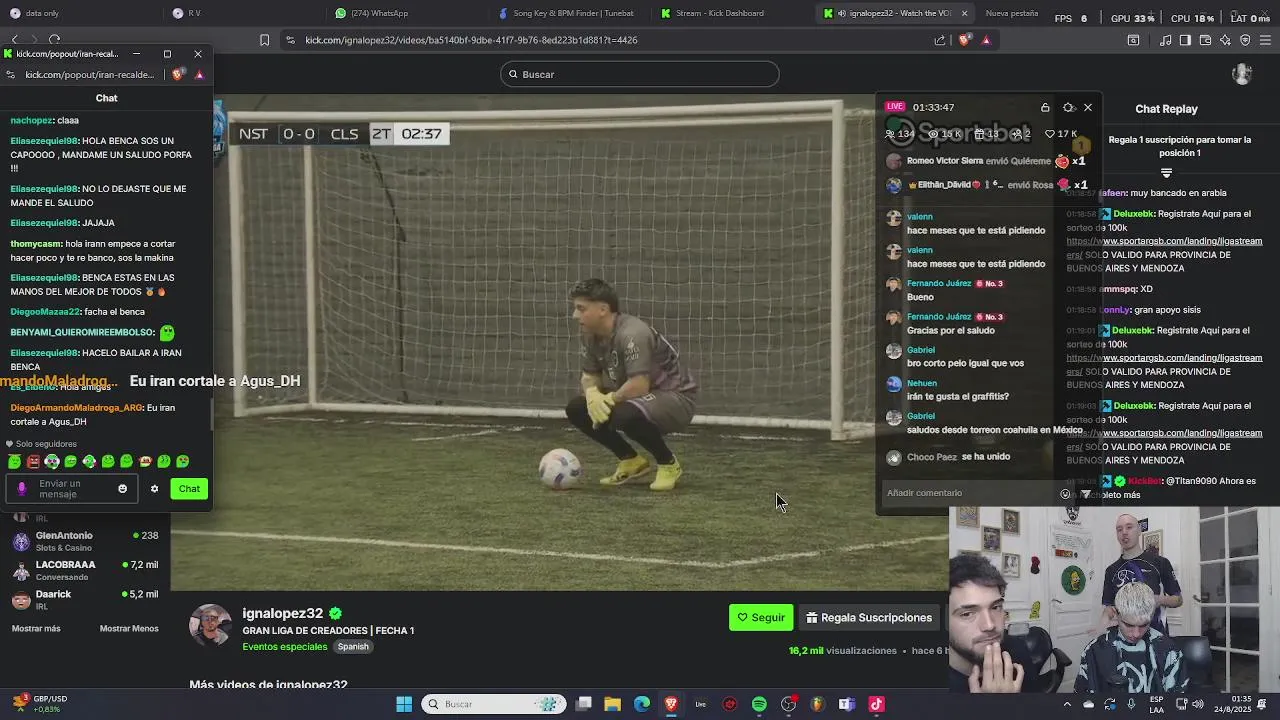Click the volume icon in system tray

click(x=1196, y=704)
